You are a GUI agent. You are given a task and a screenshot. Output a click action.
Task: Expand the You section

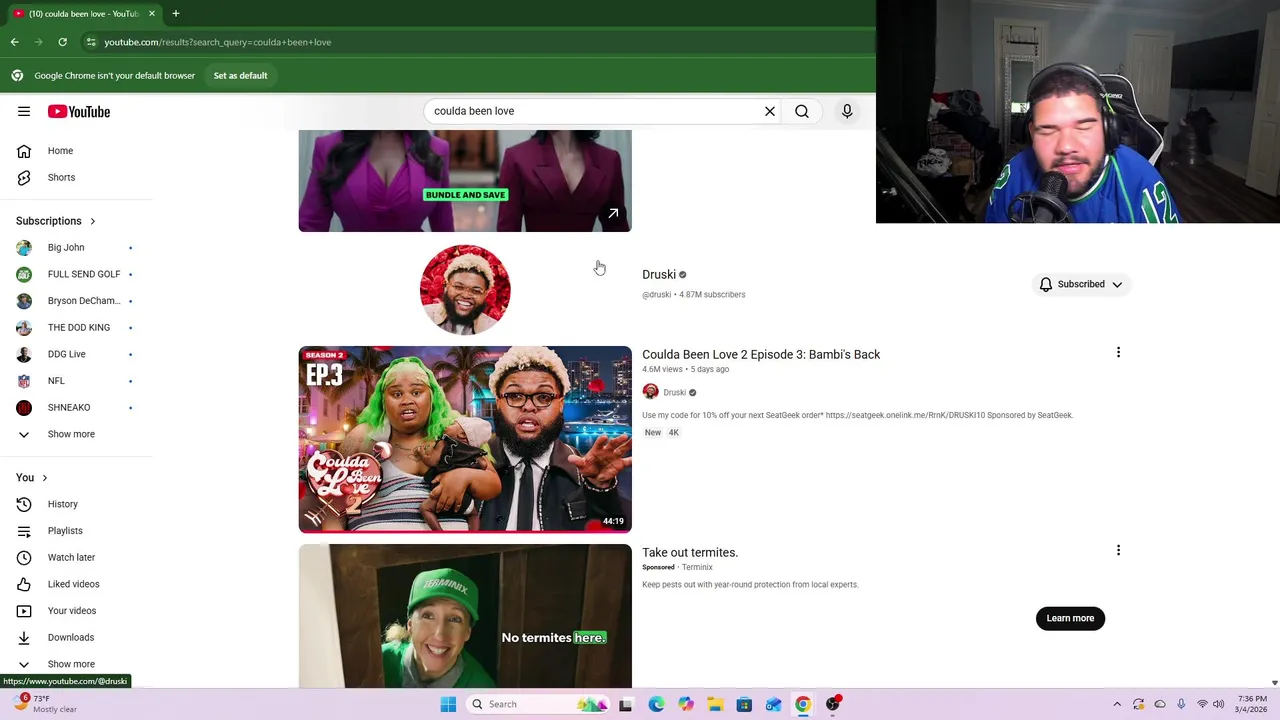pyautogui.click(x=32, y=478)
